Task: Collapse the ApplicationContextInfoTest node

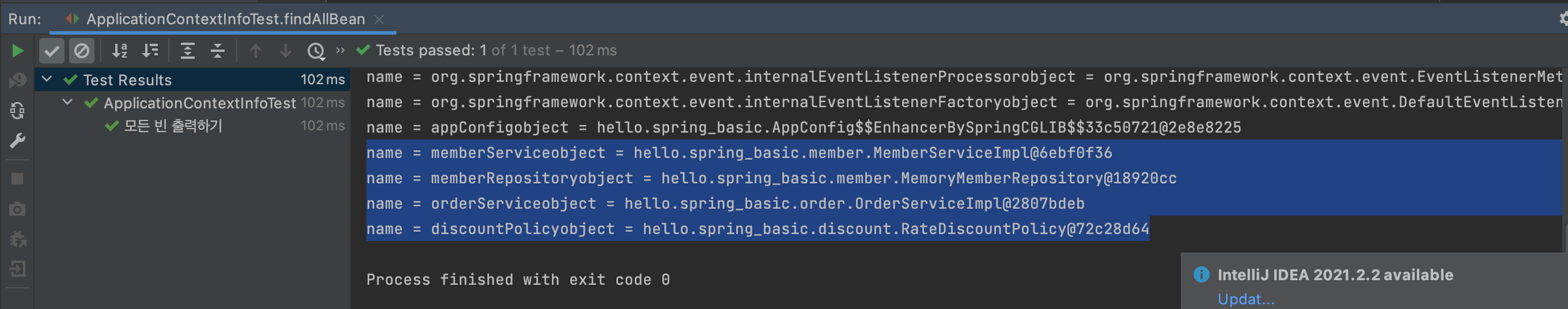Action: coord(67,103)
